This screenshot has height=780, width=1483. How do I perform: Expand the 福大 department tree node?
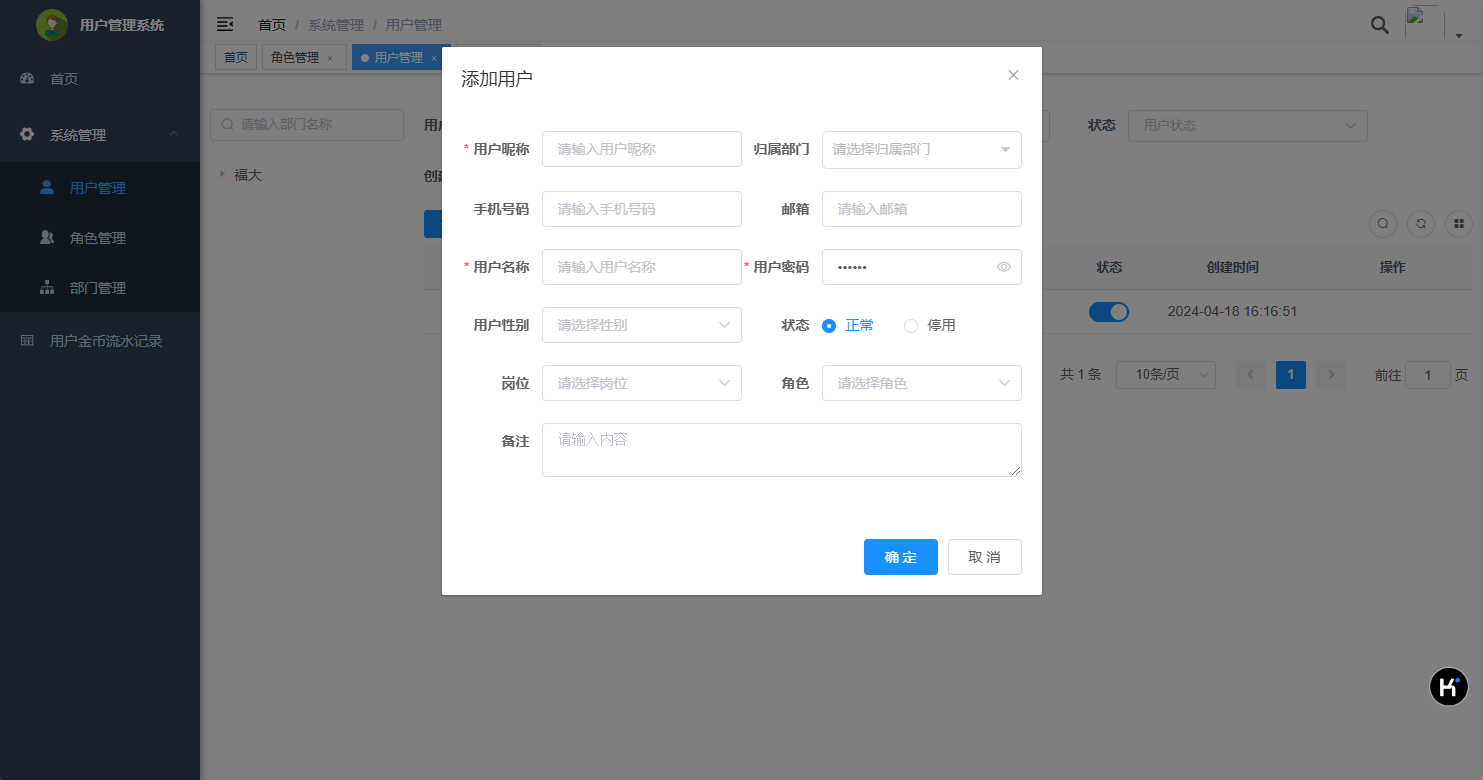221,174
